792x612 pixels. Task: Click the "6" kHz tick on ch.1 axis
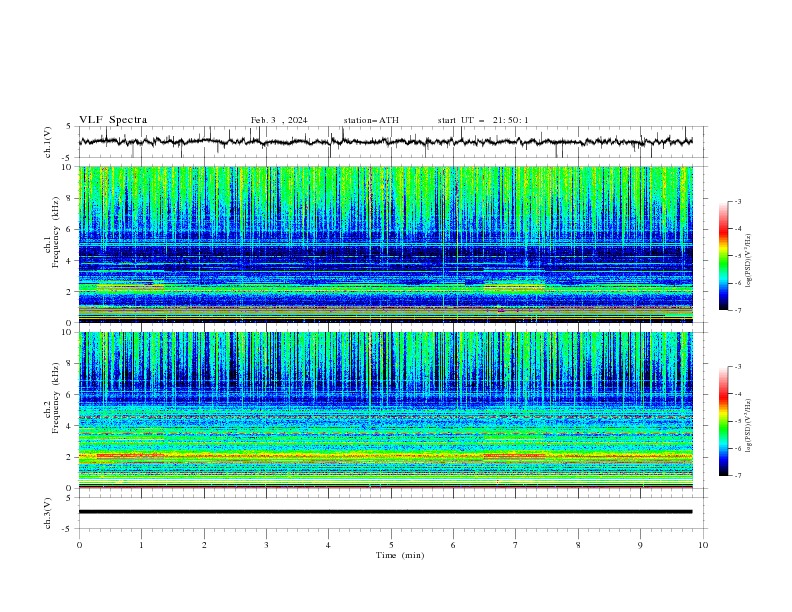point(70,229)
